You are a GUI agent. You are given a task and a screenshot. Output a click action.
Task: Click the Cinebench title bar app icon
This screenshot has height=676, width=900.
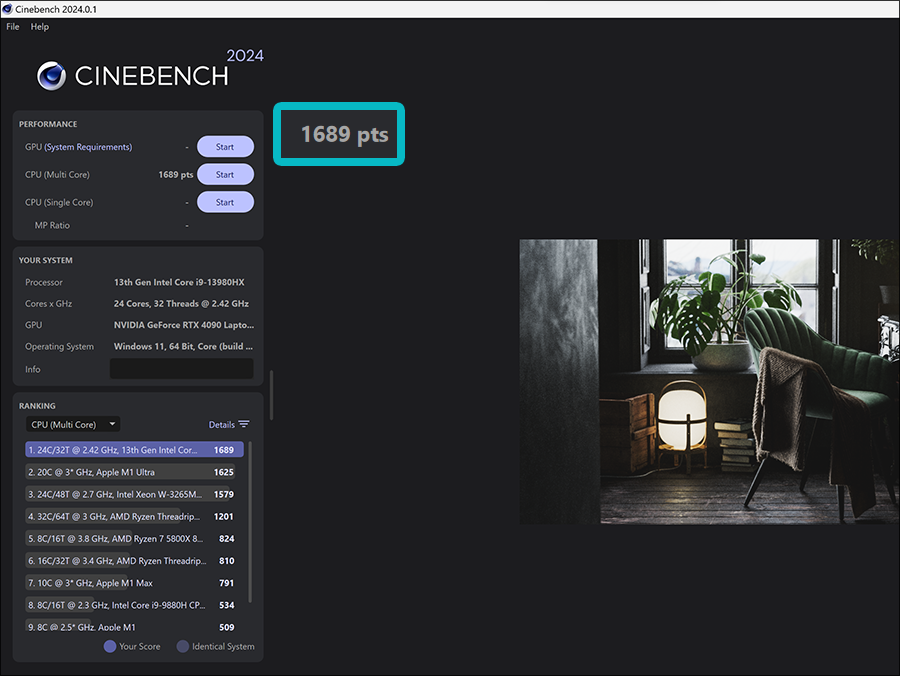click(7, 9)
